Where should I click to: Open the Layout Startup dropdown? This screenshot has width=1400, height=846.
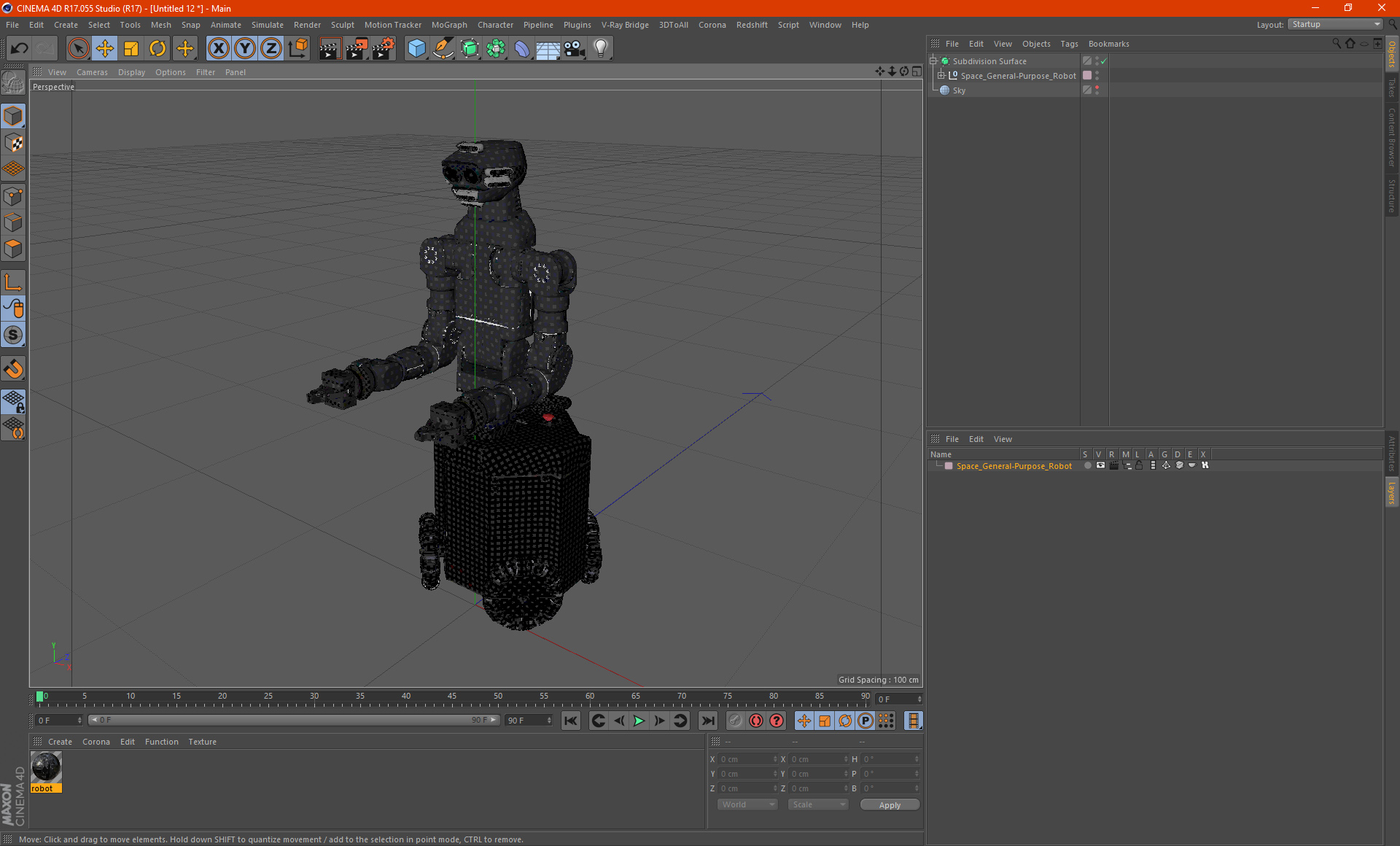click(x=1336, y=24)
